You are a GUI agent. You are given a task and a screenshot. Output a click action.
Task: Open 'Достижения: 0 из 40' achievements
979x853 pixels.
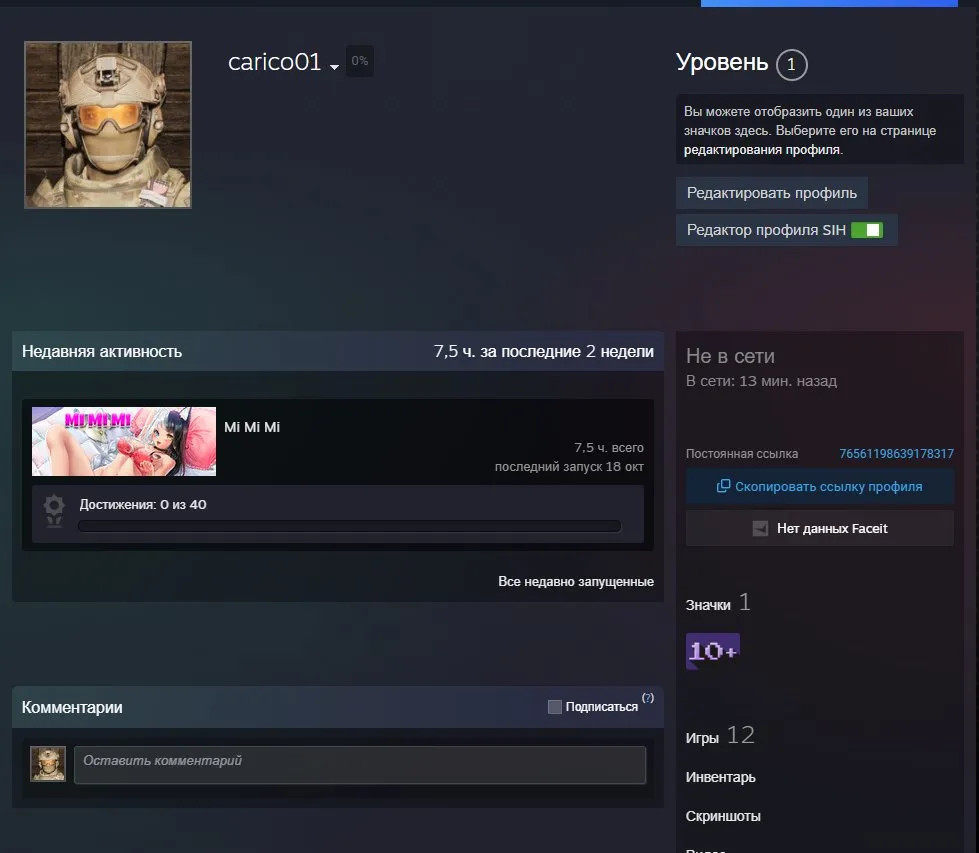[143, 505]
